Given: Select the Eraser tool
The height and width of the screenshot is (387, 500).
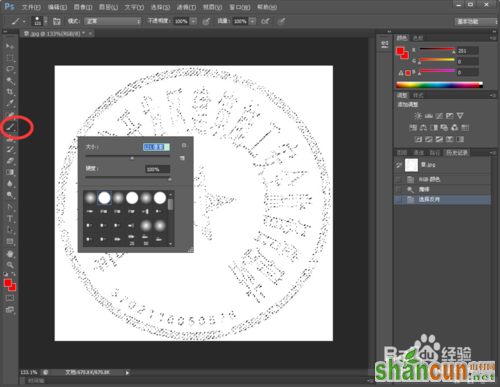Looking at the screenshot, I should coord(10,161).
